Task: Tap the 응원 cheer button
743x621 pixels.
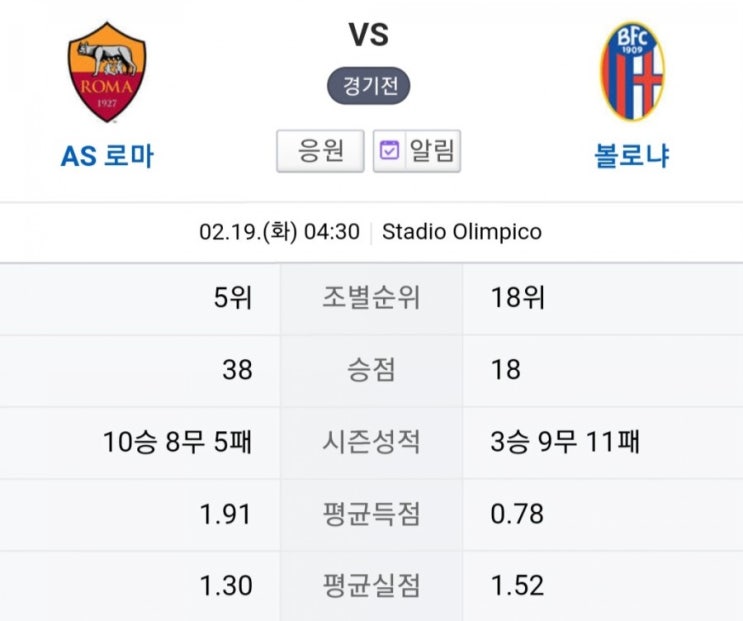Action: click(x=320, y=151)
